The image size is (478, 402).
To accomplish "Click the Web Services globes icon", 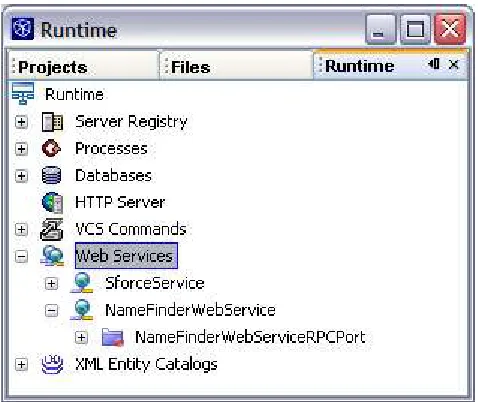I will tap(52, 256).
